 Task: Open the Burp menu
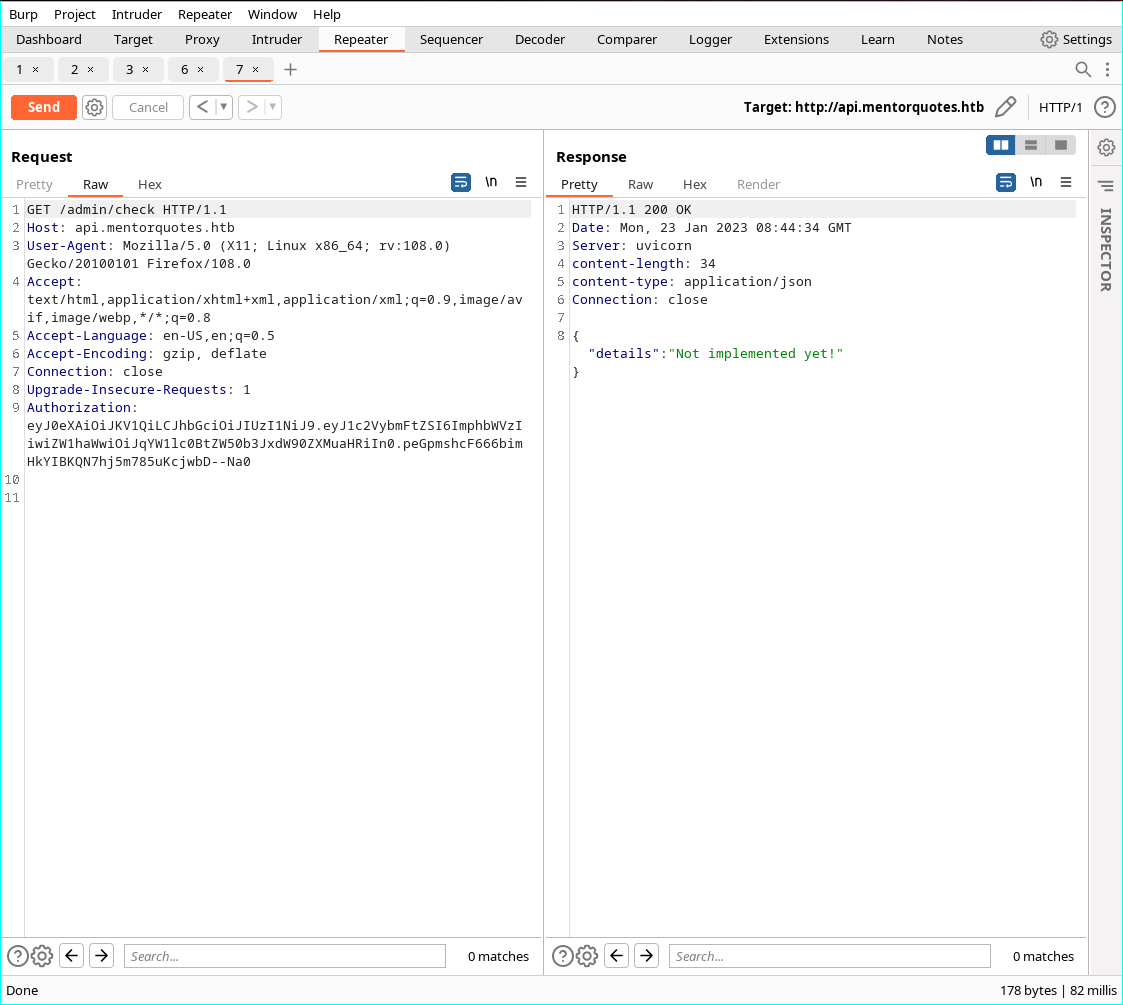pos(23,14)
